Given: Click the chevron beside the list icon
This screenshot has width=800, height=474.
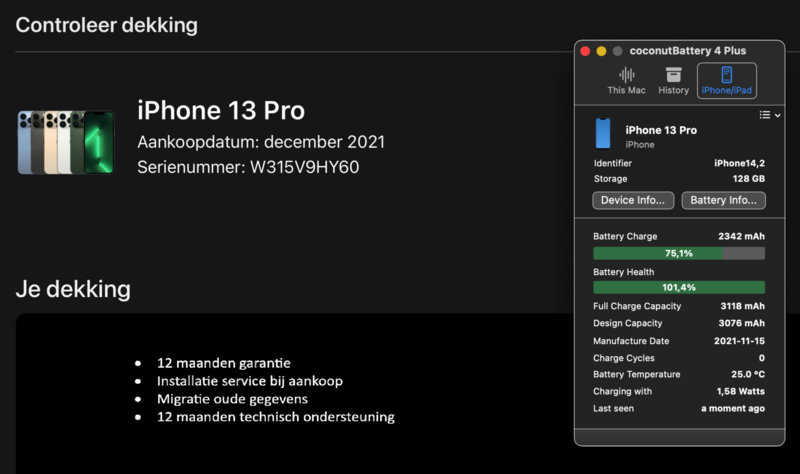Looking at the screenshot, I should point(778,115).
